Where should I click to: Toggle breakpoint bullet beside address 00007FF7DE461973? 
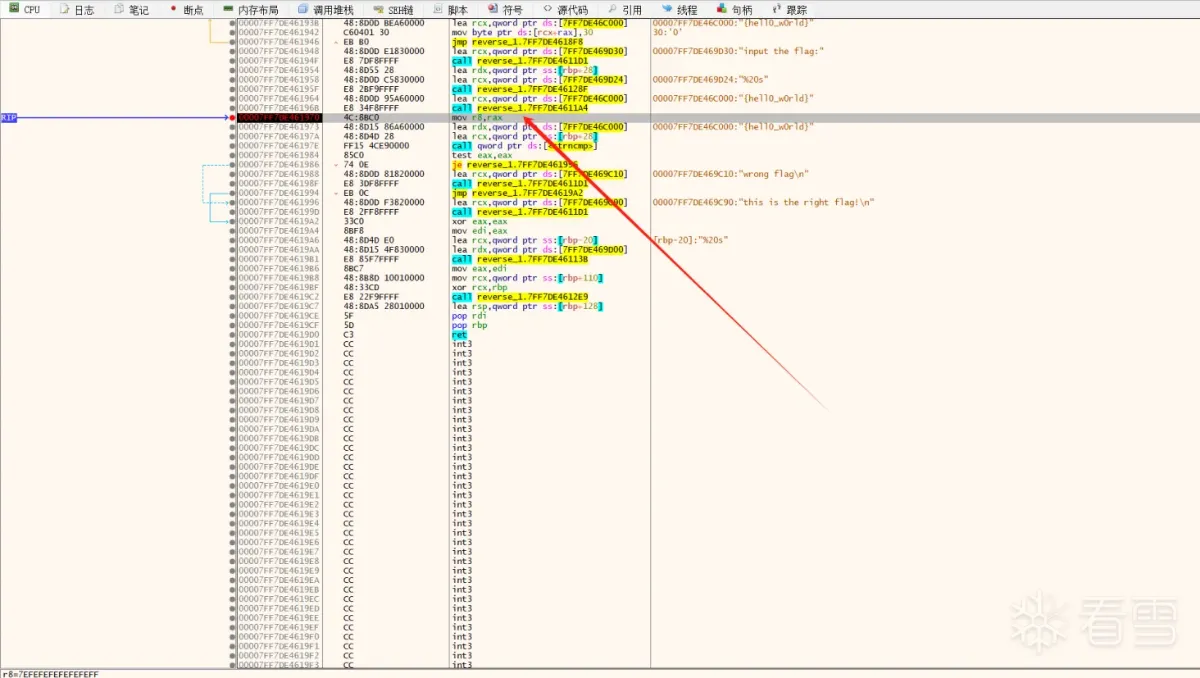(x=233, y=127)
